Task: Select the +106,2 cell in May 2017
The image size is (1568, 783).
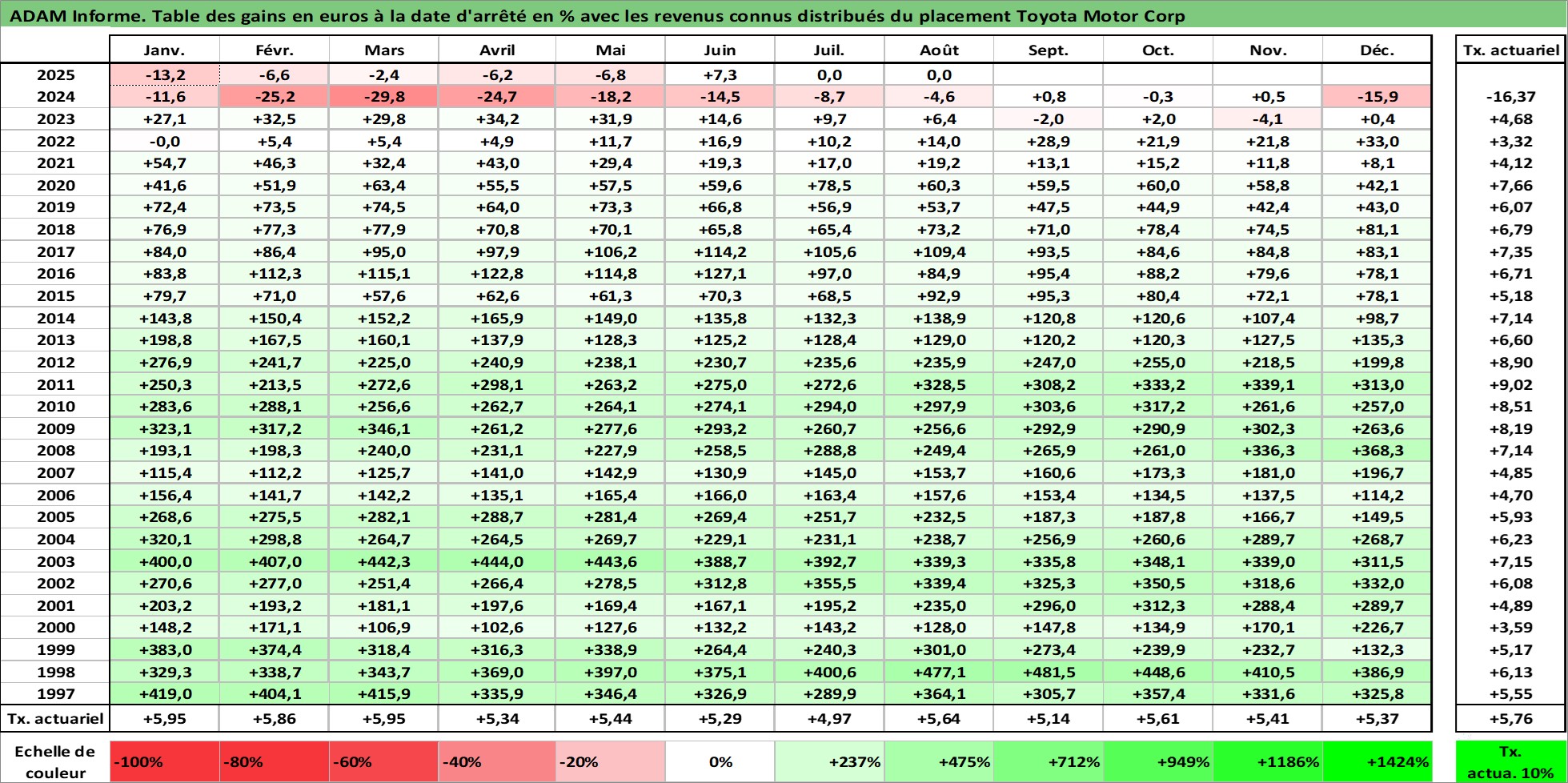Action: [x=610, y=251]
